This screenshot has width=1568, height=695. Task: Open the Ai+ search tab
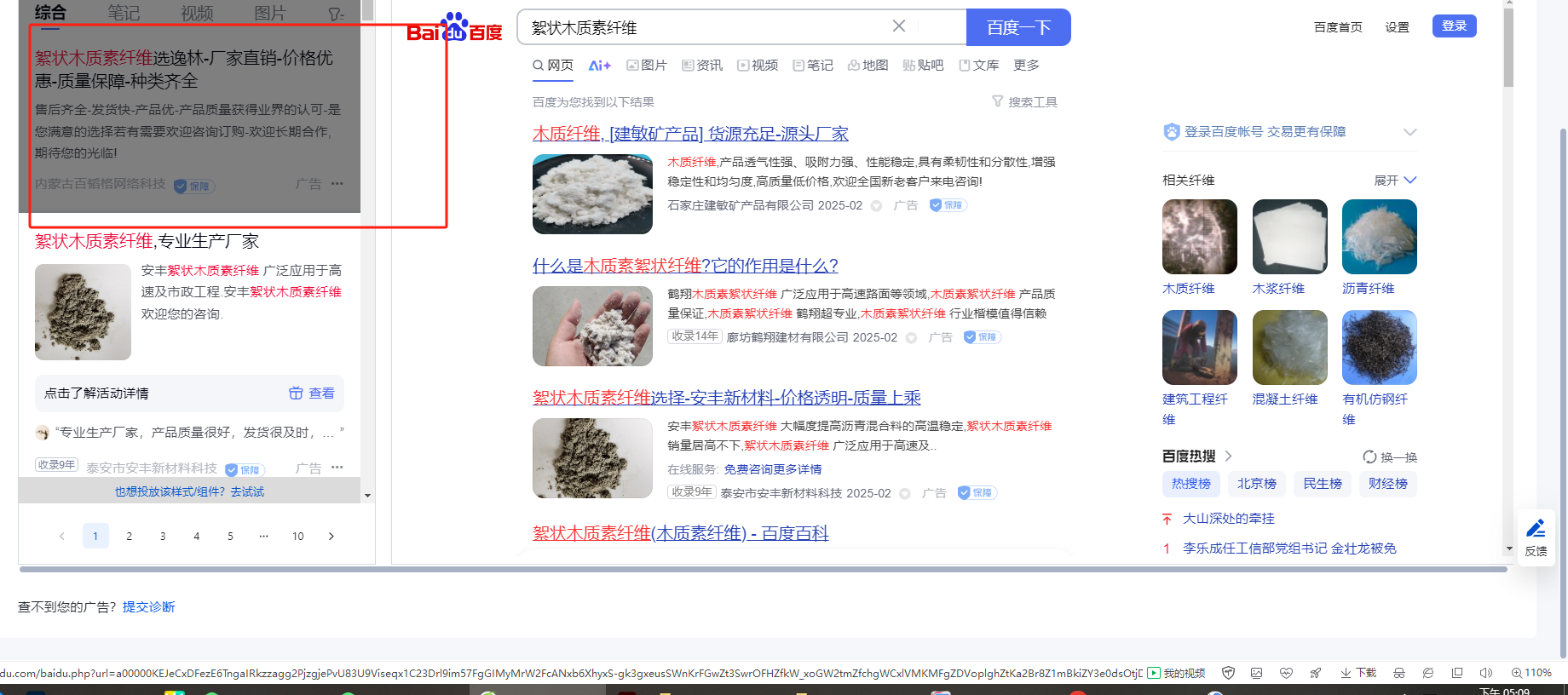coord(600,66)
